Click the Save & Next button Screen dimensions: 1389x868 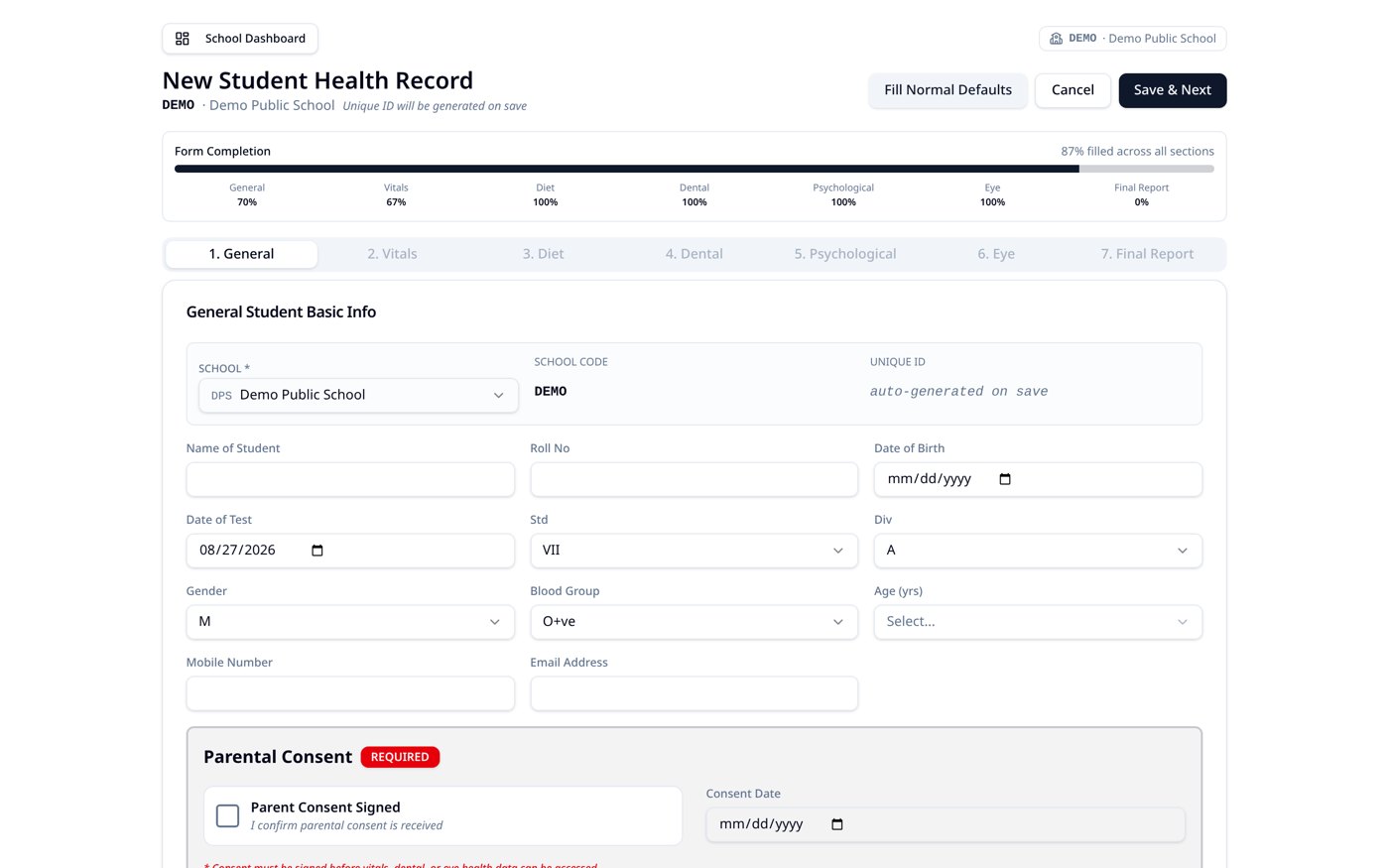pyautogui.click(x=1173, y=90)
